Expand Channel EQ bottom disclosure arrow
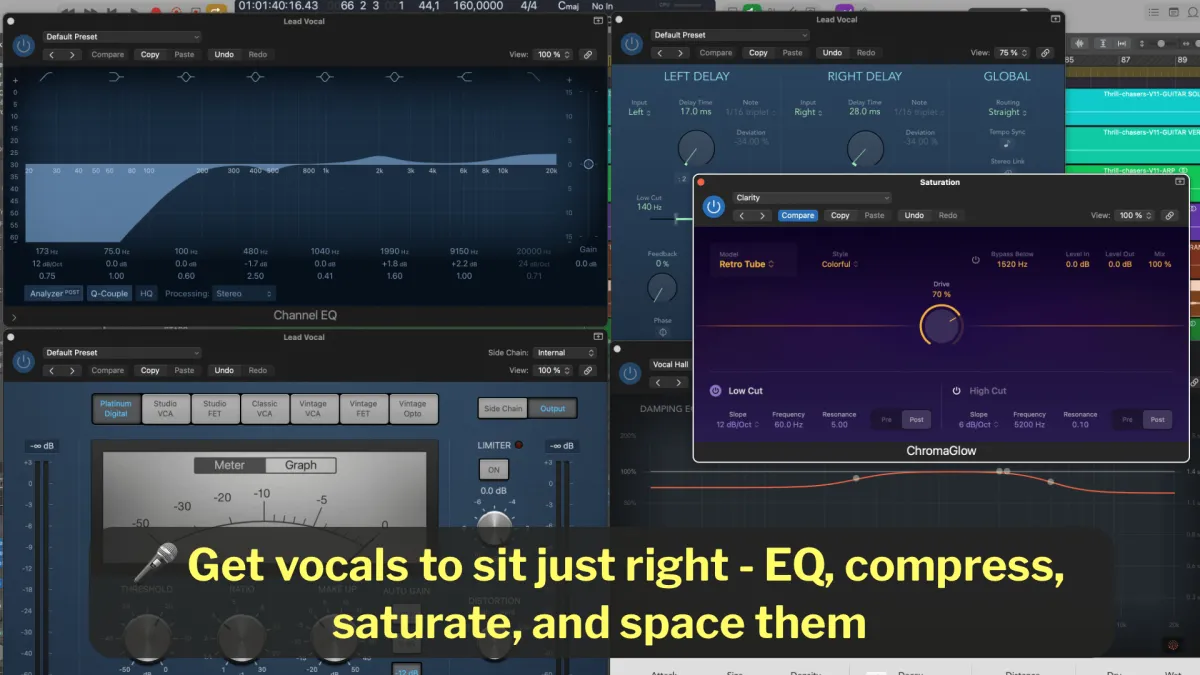Image resolution: width=1200 pixels, height=675 pixels. point(15,318)
